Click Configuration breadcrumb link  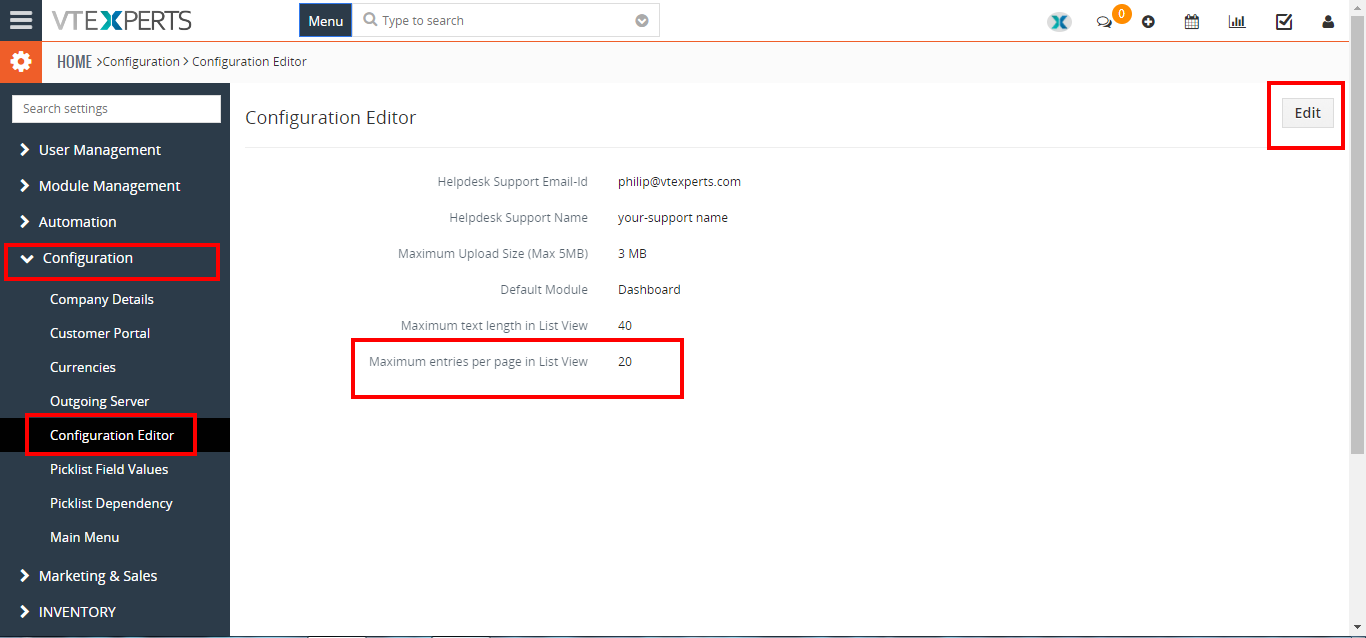click(141, 62)
